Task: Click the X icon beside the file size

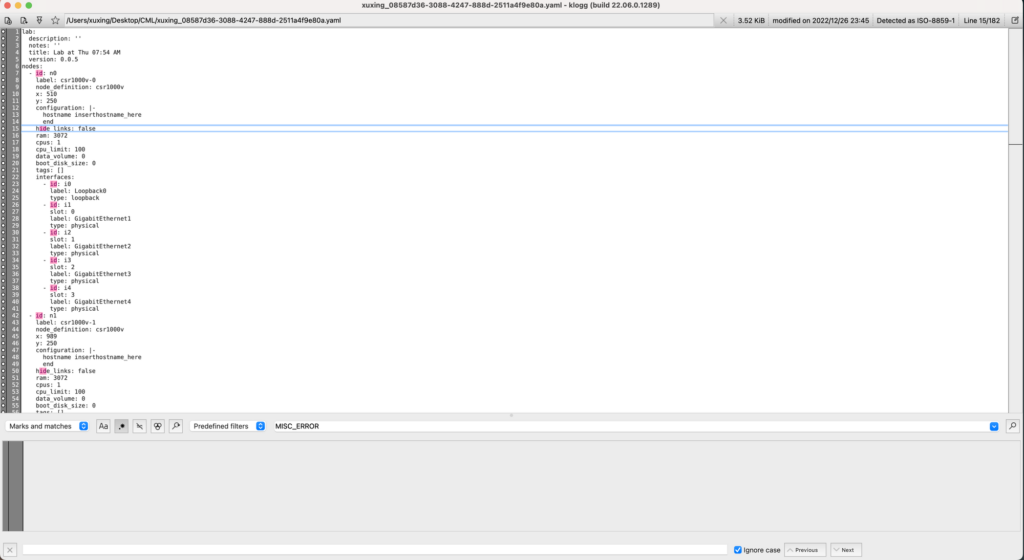Action: pos(723,20)
